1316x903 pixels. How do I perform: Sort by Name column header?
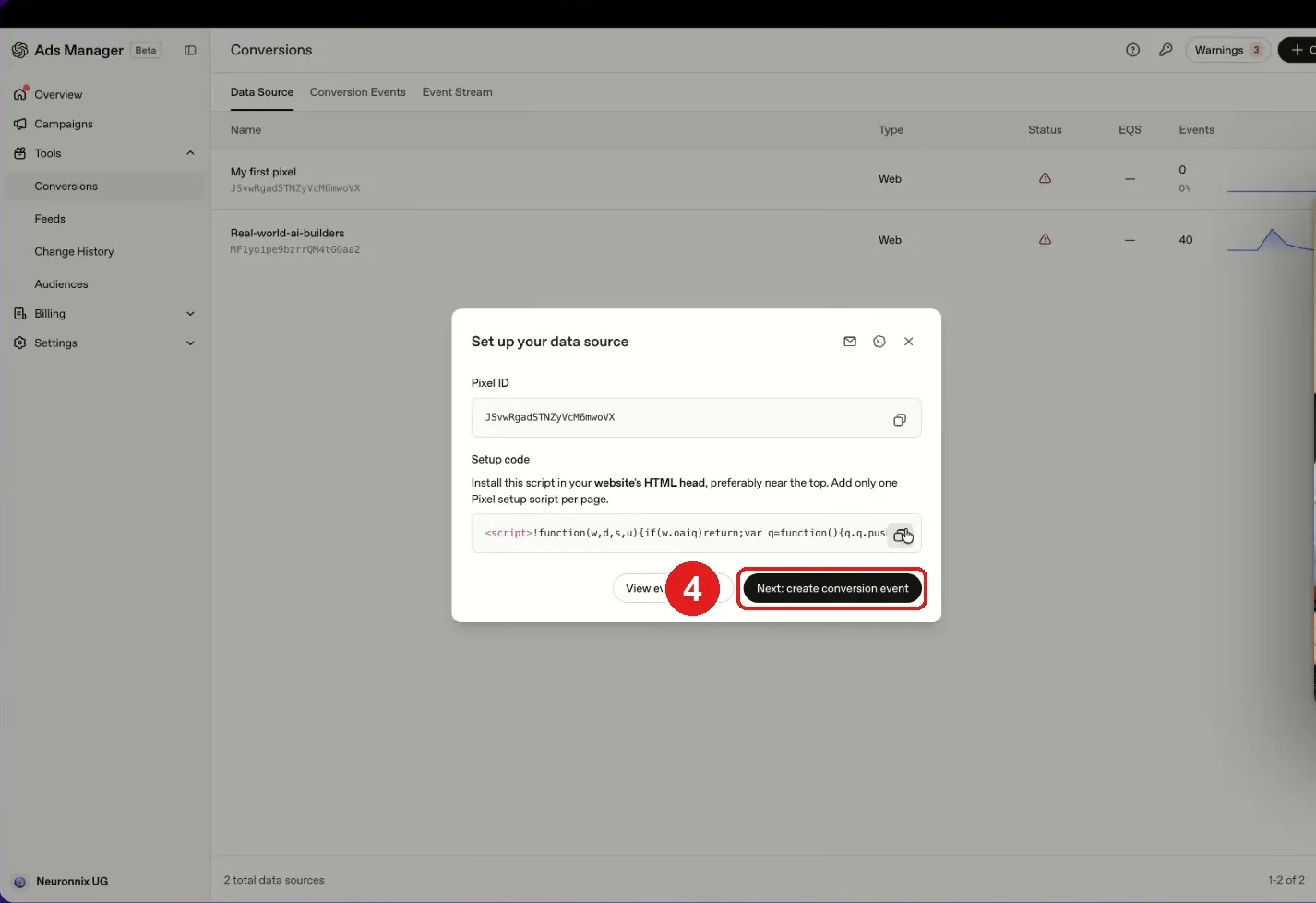tap(245, 130)
